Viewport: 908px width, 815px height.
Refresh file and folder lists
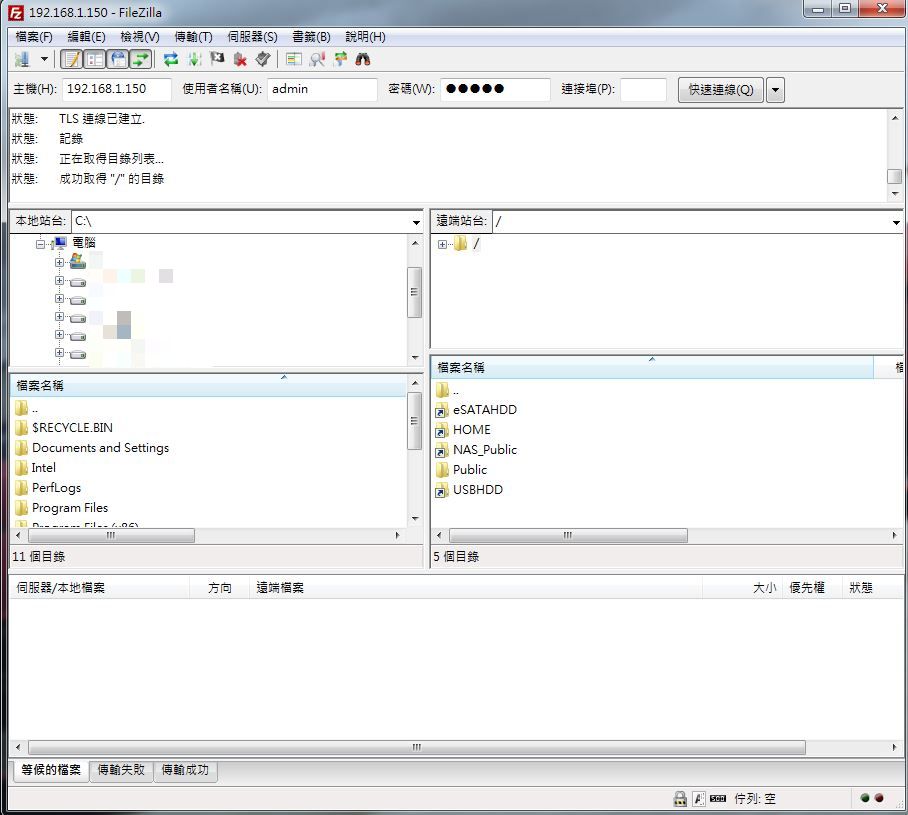[x=170, y=59]
